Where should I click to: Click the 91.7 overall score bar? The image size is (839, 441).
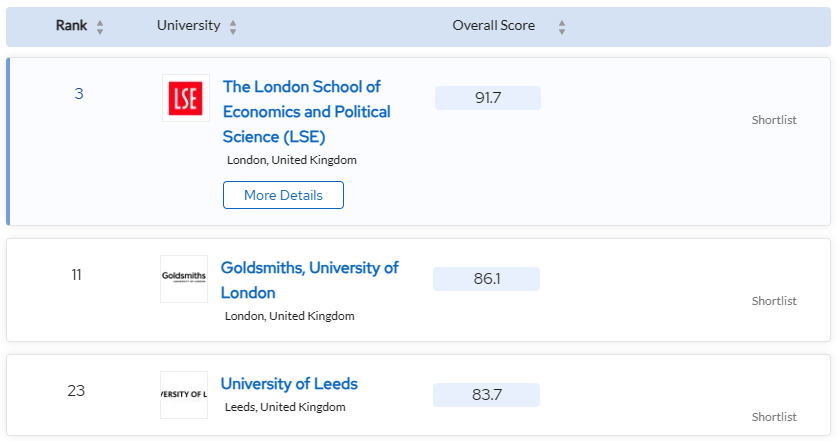click(x=488, y=98)
